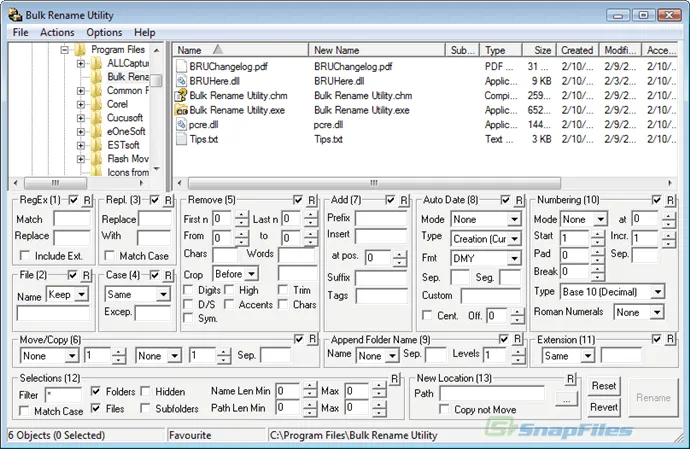This screenshot has height=449, width=690.
Task: Click the eOneSoft folder icon
Action: point(96,132)
